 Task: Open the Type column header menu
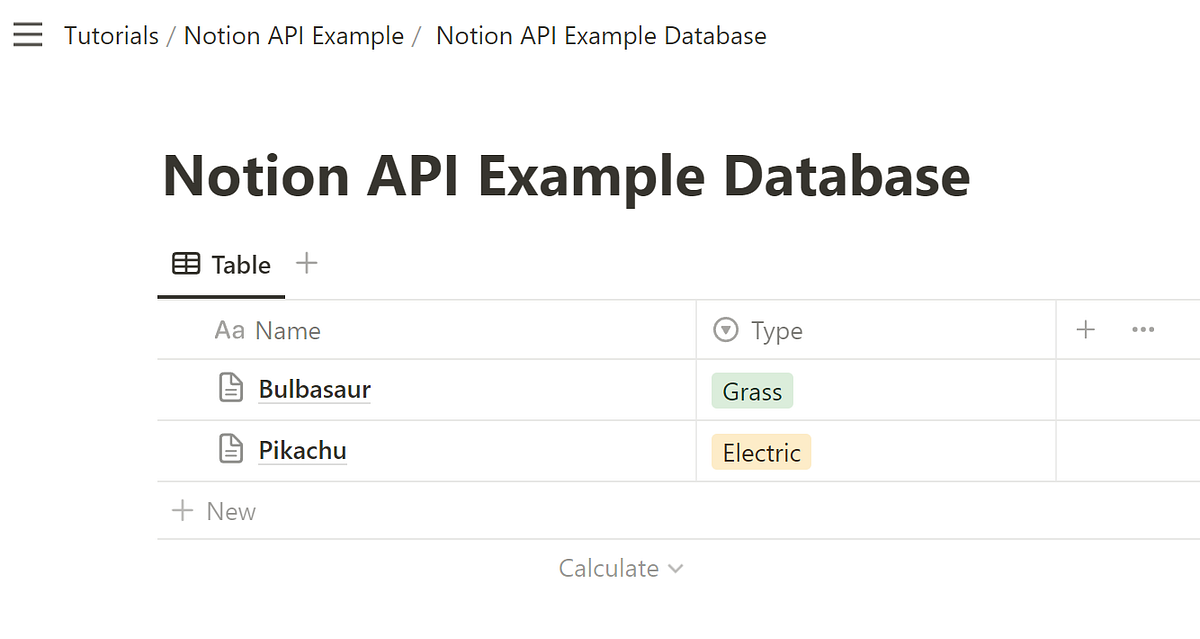[777, 331]
